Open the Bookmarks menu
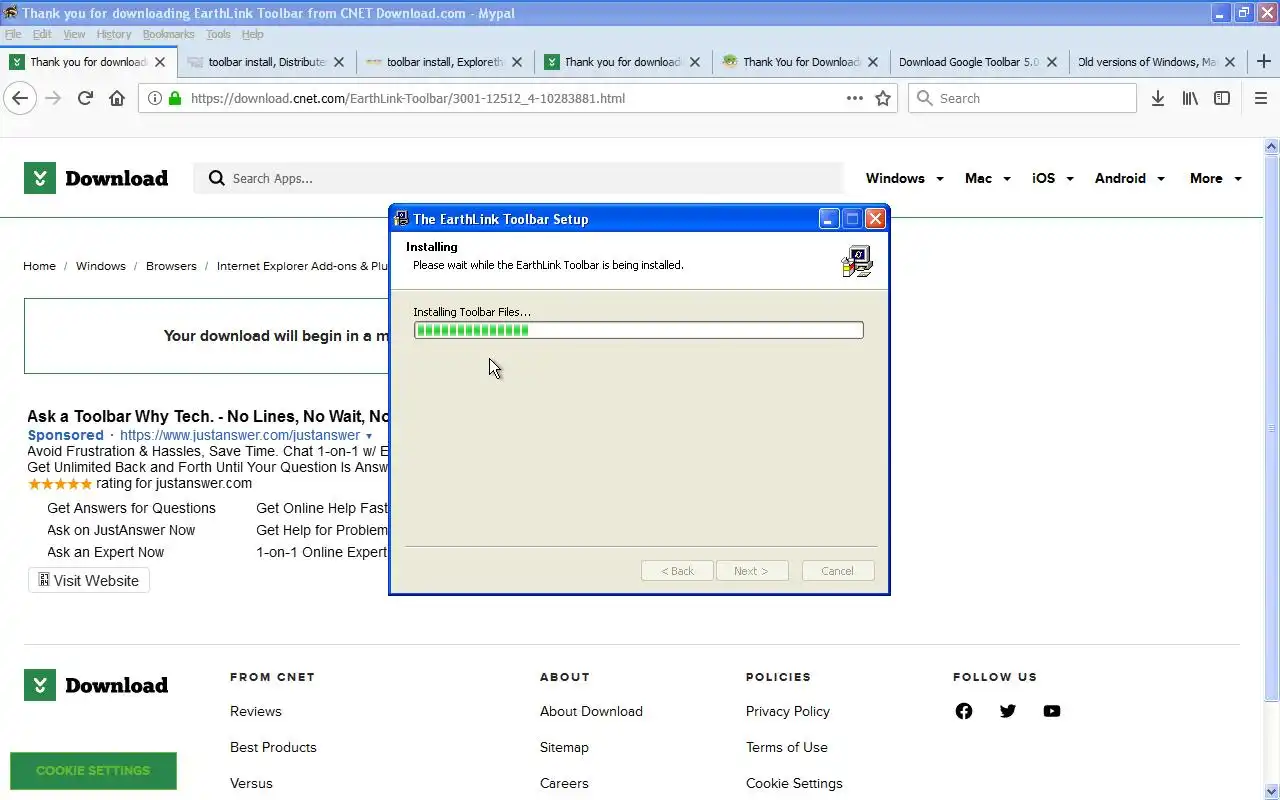The image size is (1280, 800). coord(168,34)
